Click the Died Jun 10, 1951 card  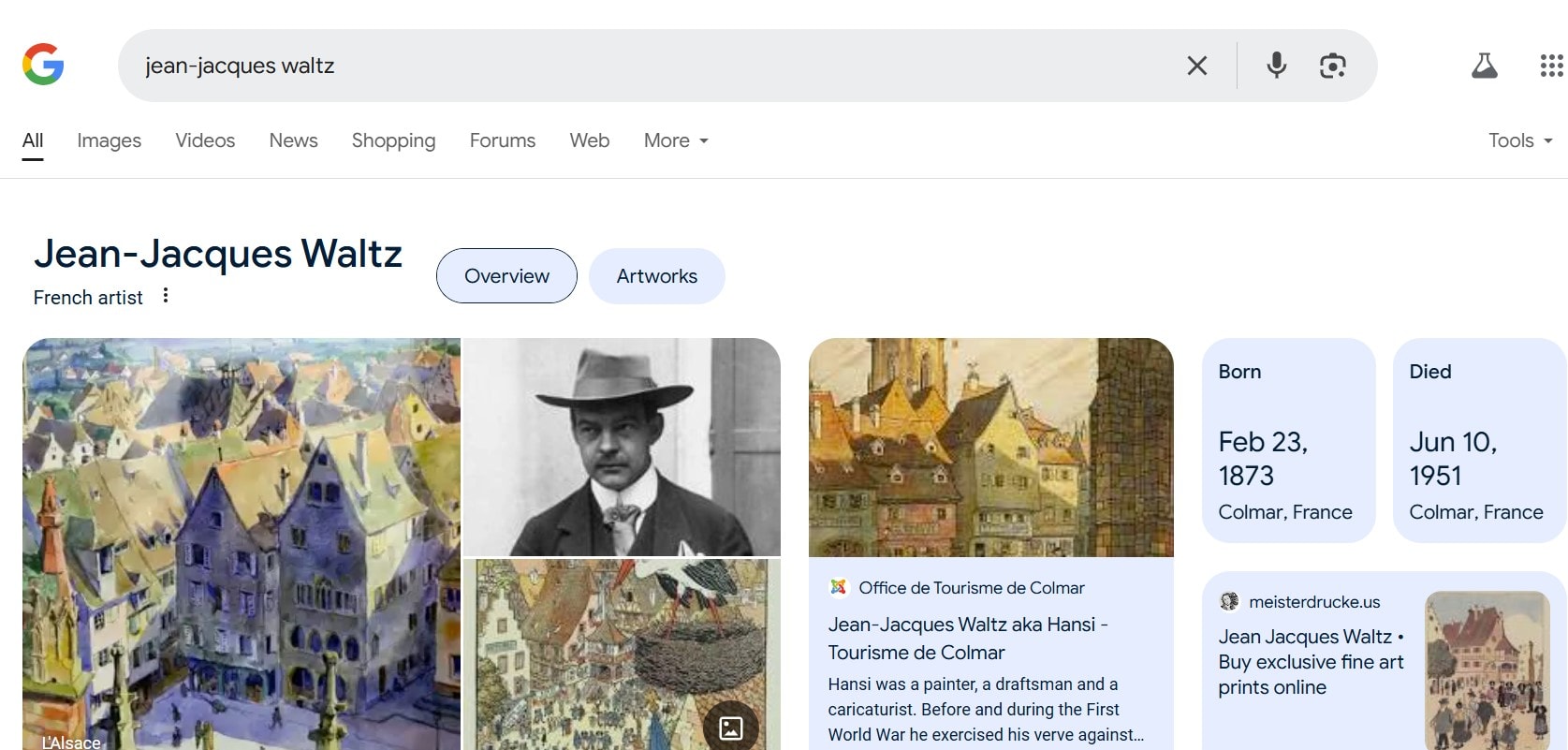click(1480, 440)
